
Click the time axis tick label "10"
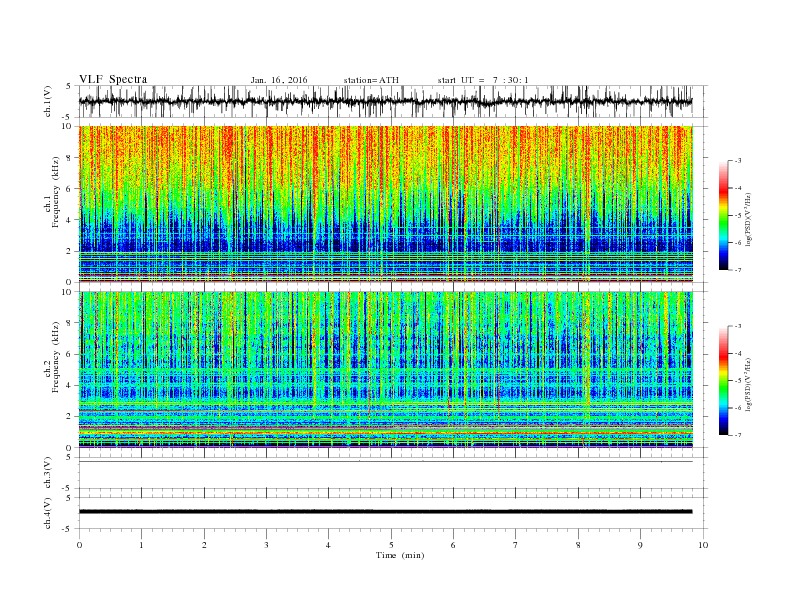coord(703,545)
